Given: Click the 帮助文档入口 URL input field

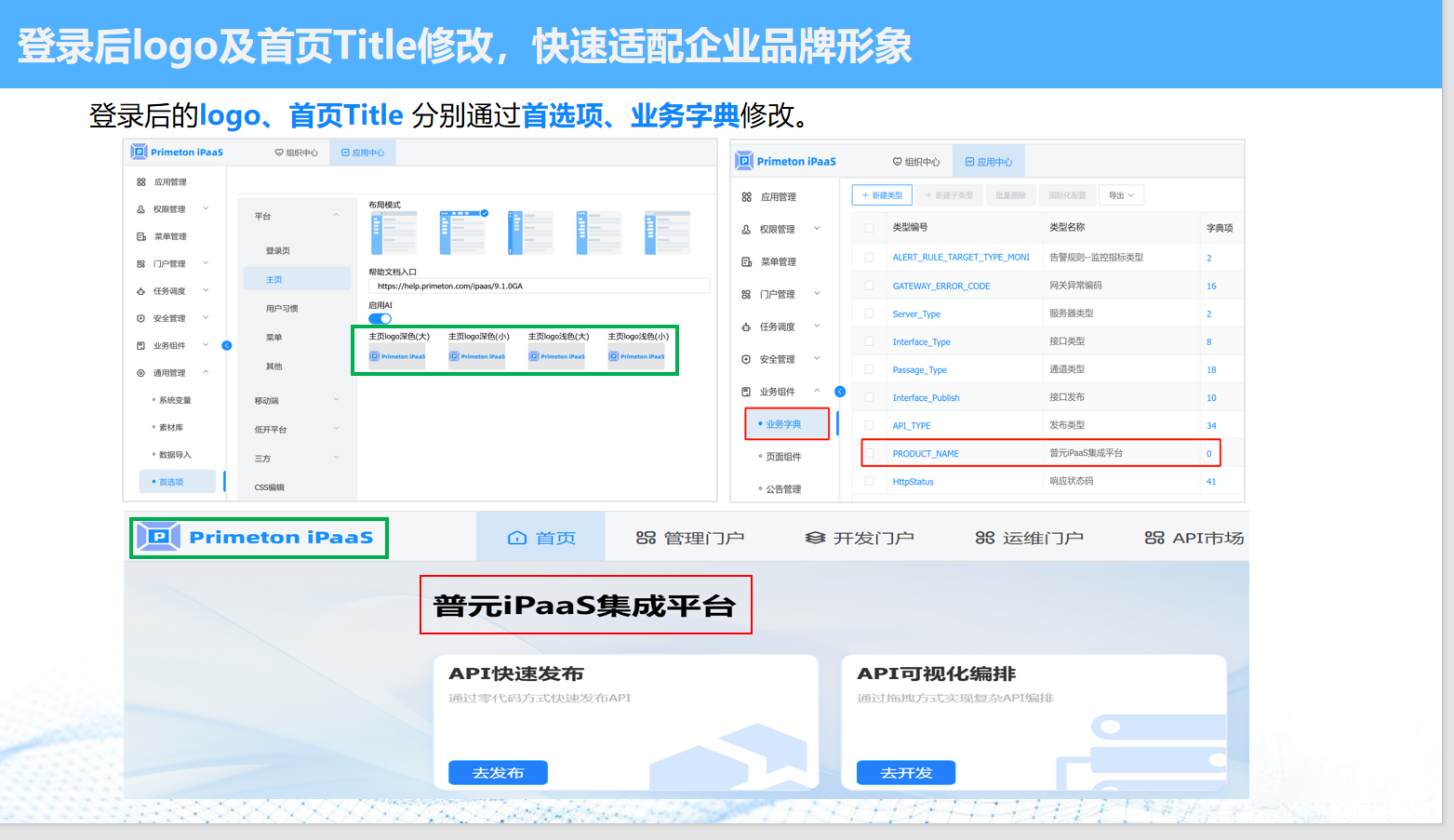Looking at the screenshot, I should pyautogui.click(x=540, y=287).
